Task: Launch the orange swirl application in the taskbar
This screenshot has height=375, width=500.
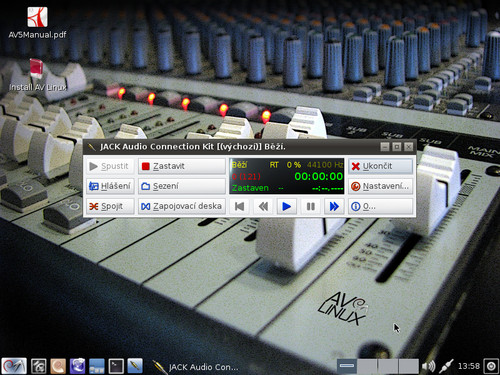Action: (x=58, y=366)
